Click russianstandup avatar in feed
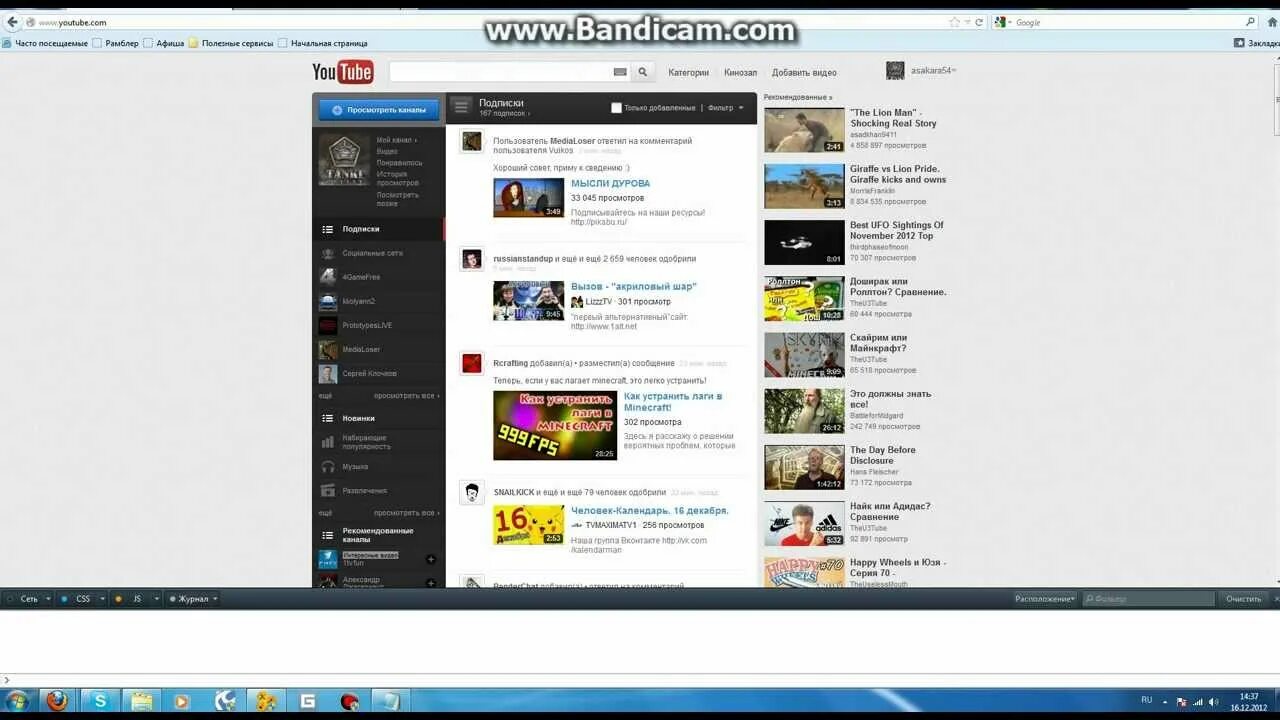Image resolution: width=1280 pixels, height=720 pixels. (472, 259)
